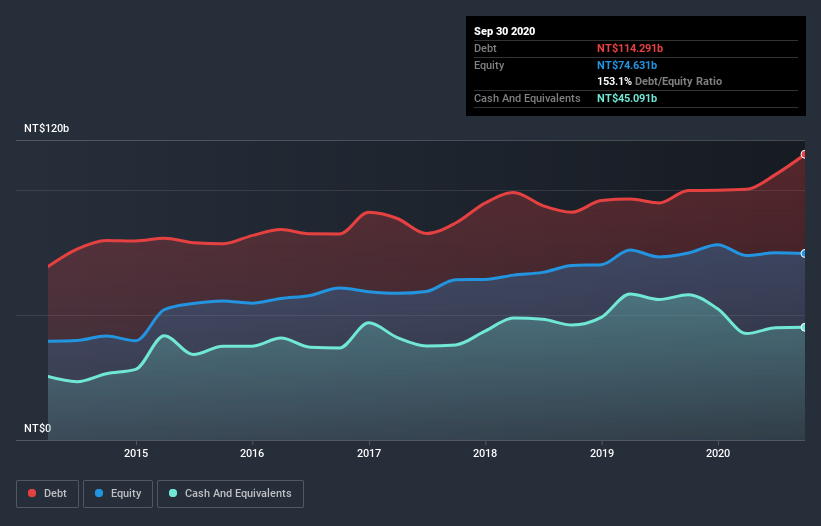821x526 pixels.
Task: Click the 2020 x-axis label
Action: coord(718,453)
